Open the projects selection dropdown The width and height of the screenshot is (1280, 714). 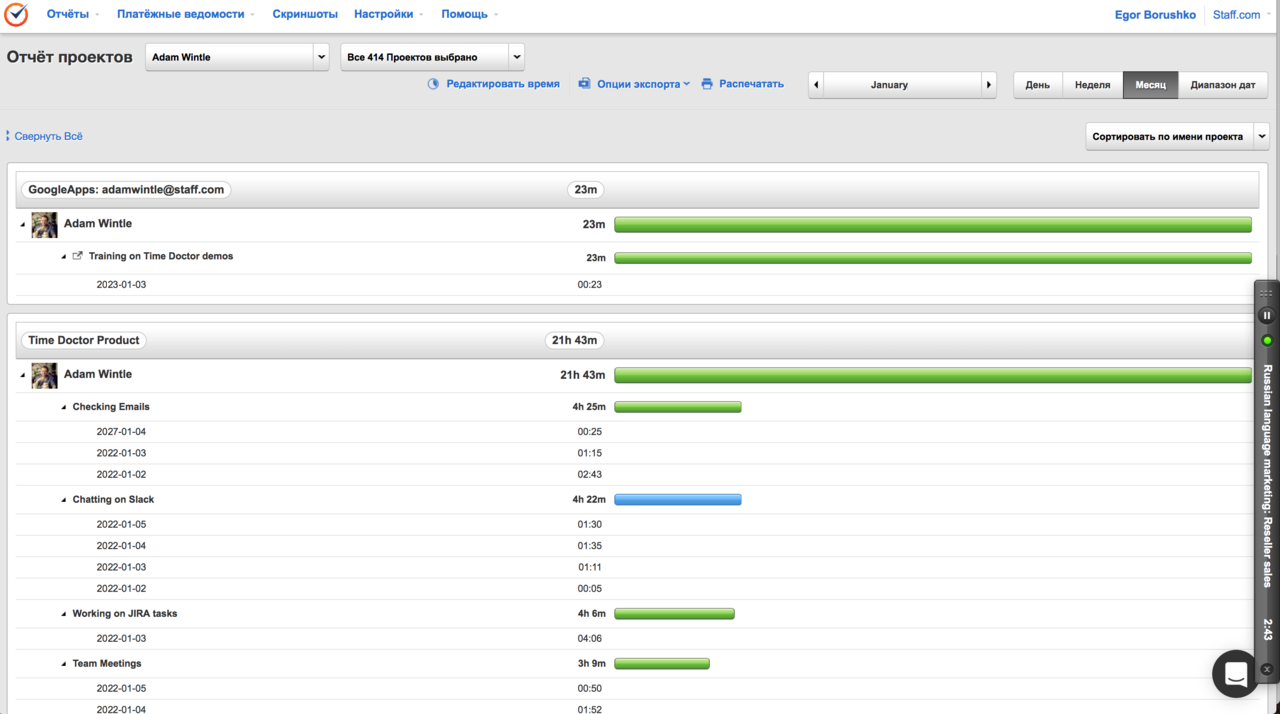432,57
